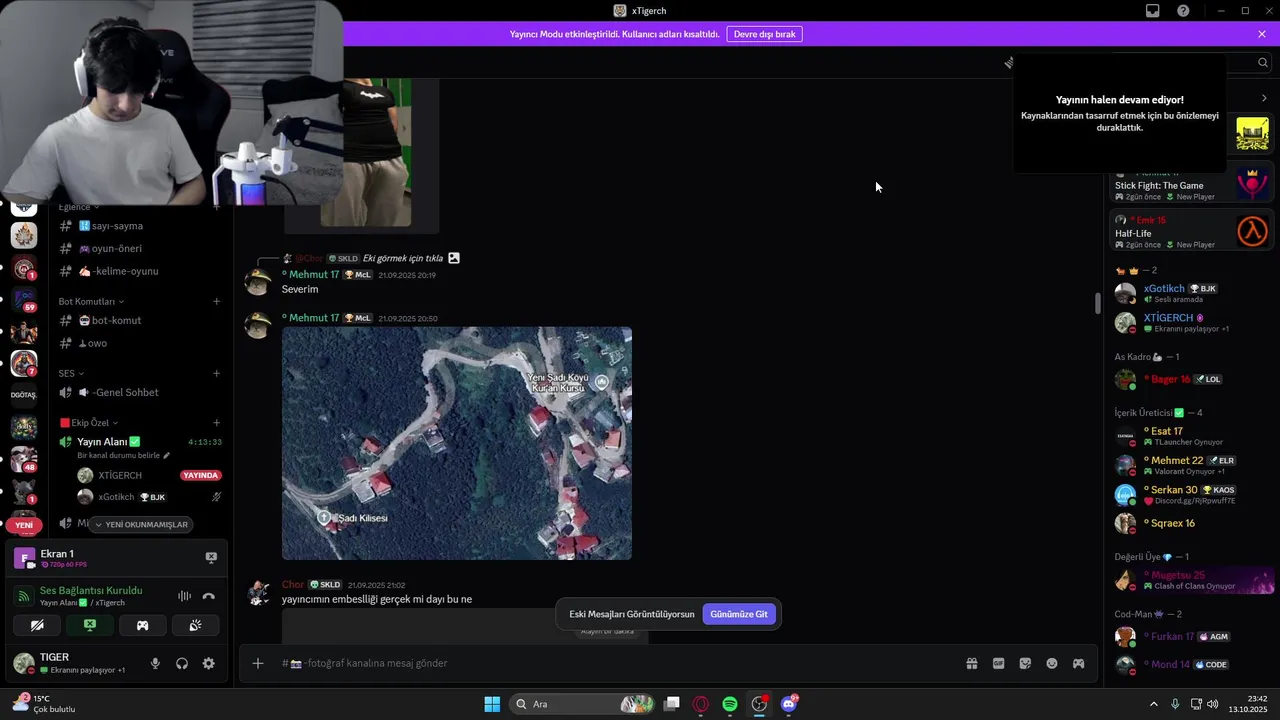
Task: Open the Half-Life activity card
Action: coord(1192,232)
